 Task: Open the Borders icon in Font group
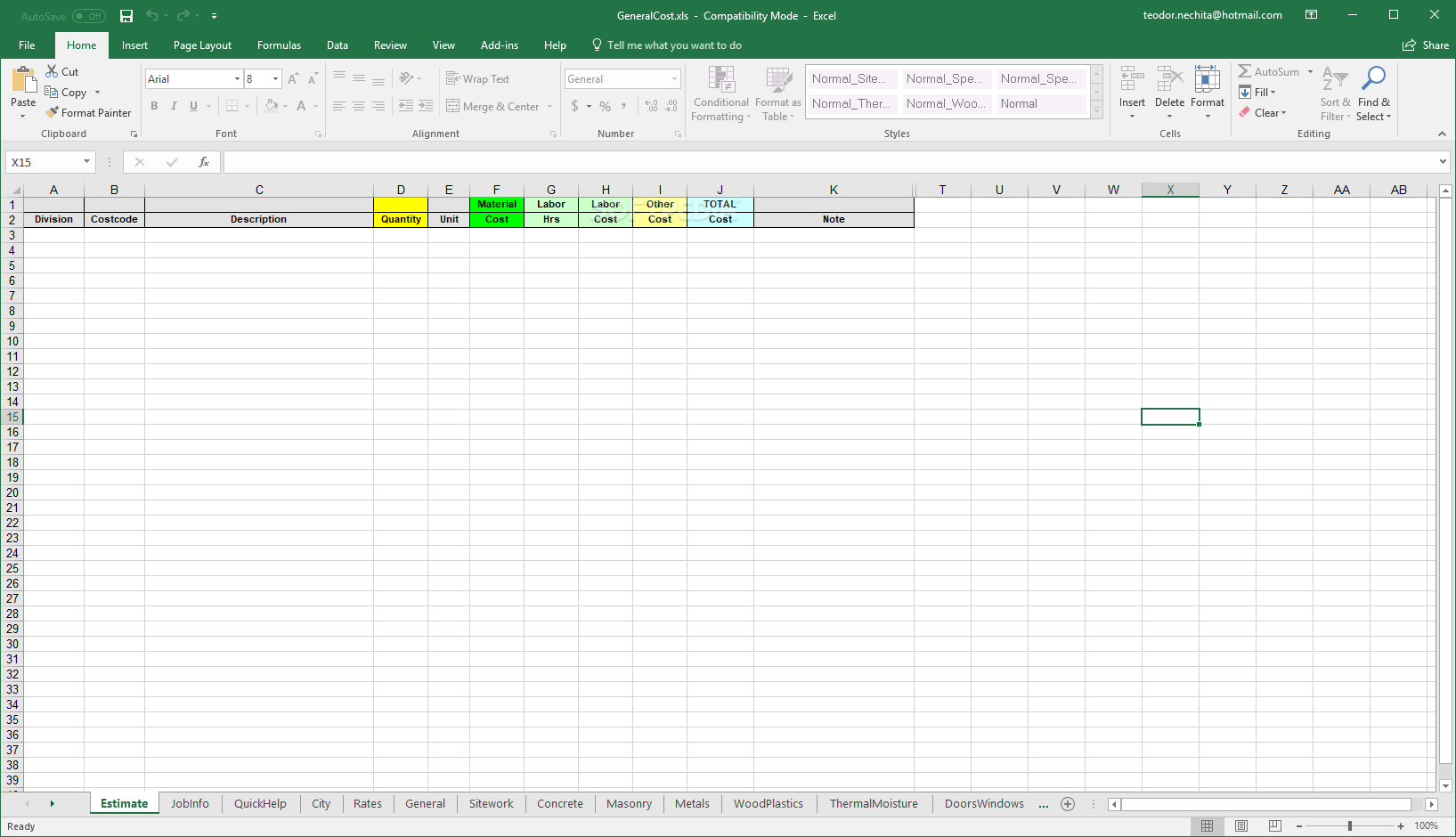tap(232, 106)
